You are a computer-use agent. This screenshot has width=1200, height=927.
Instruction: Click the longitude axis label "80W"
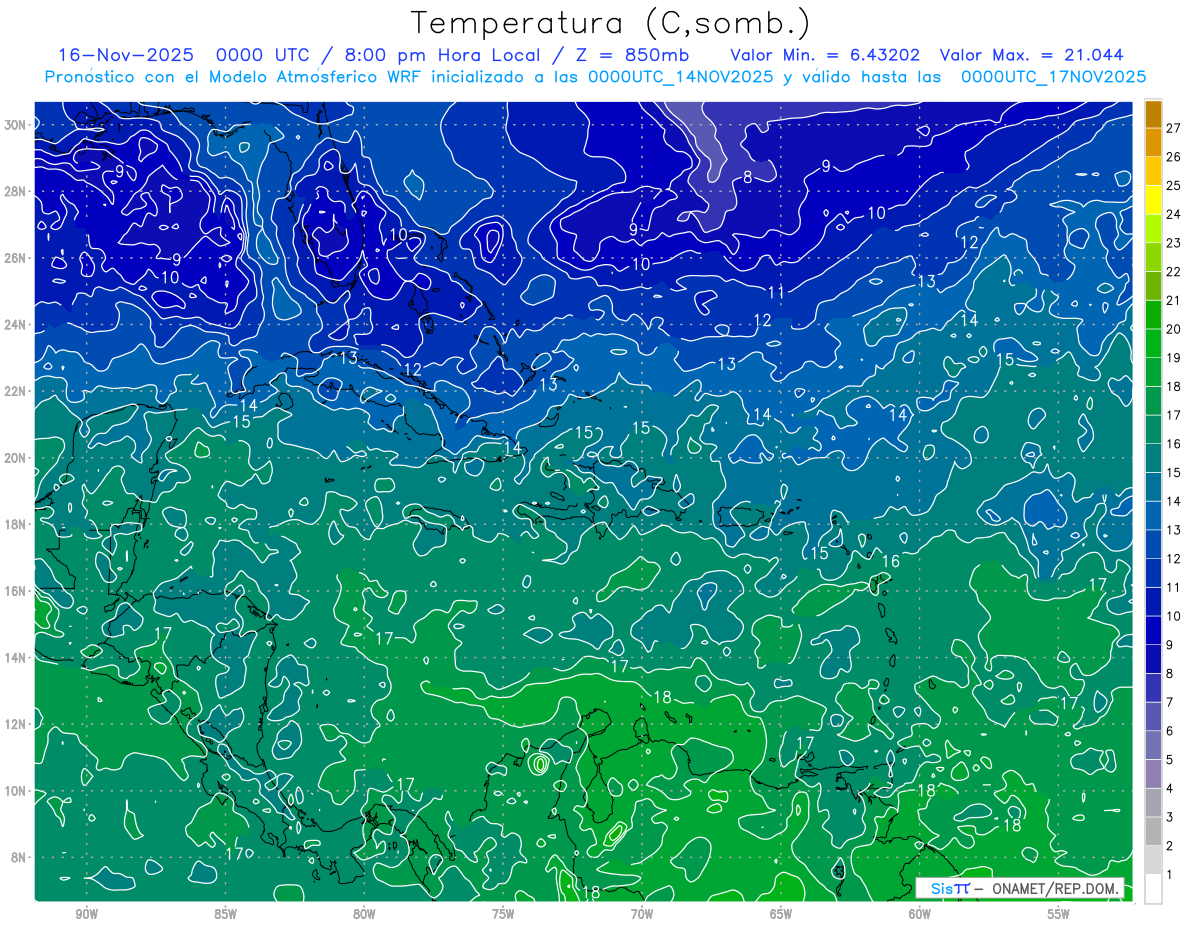coord(364,914)
